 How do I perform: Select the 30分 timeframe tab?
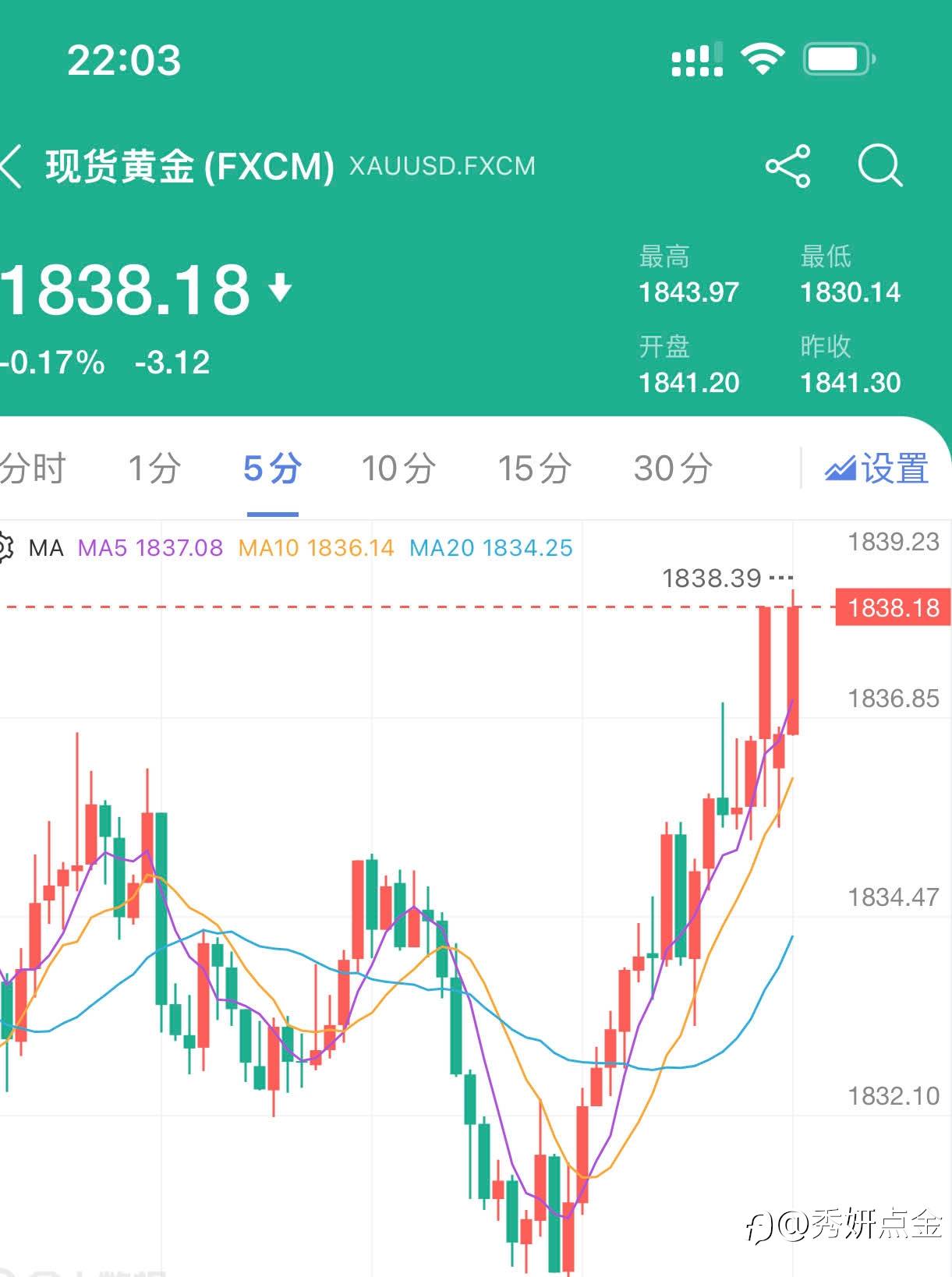click(x=673, y=469)
